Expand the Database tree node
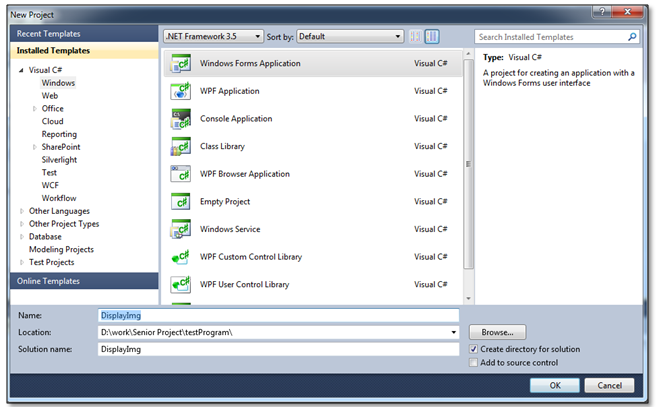 pos(22,237)
